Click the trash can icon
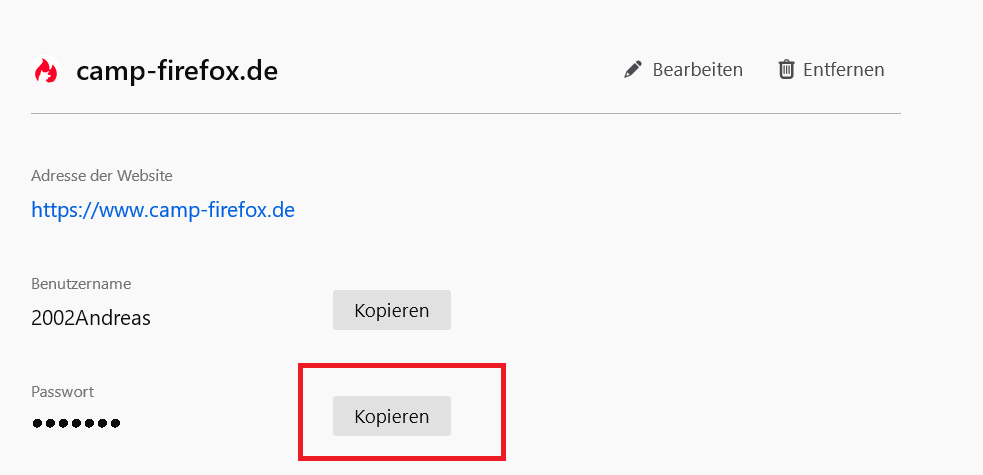This screenshot has height=475, width=983. 787,70
